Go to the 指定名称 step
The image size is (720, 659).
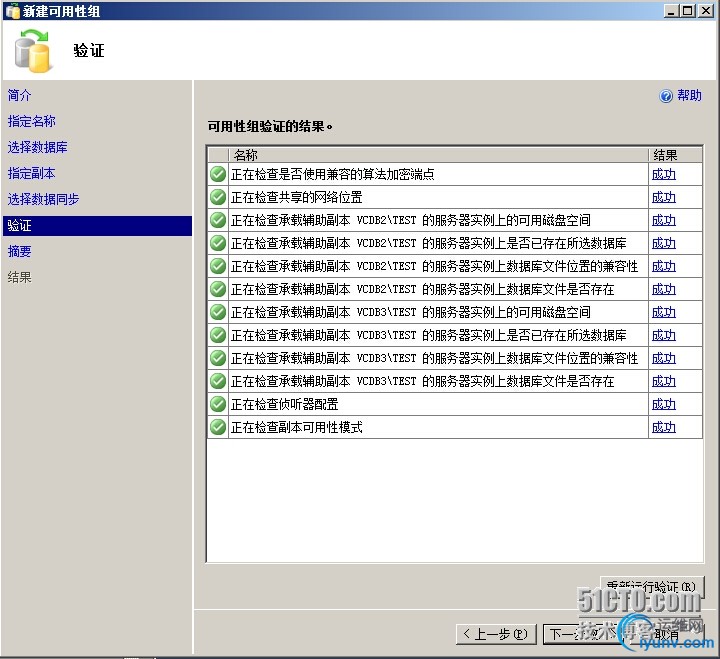tap(31, 121)
